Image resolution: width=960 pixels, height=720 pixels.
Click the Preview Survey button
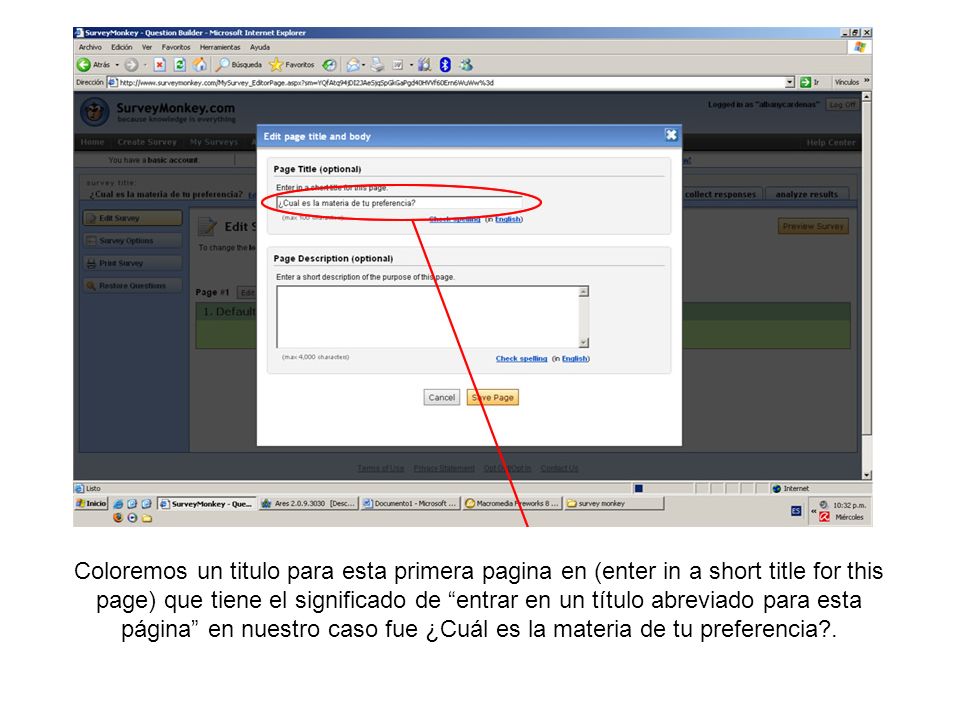(x=813, y=226)
